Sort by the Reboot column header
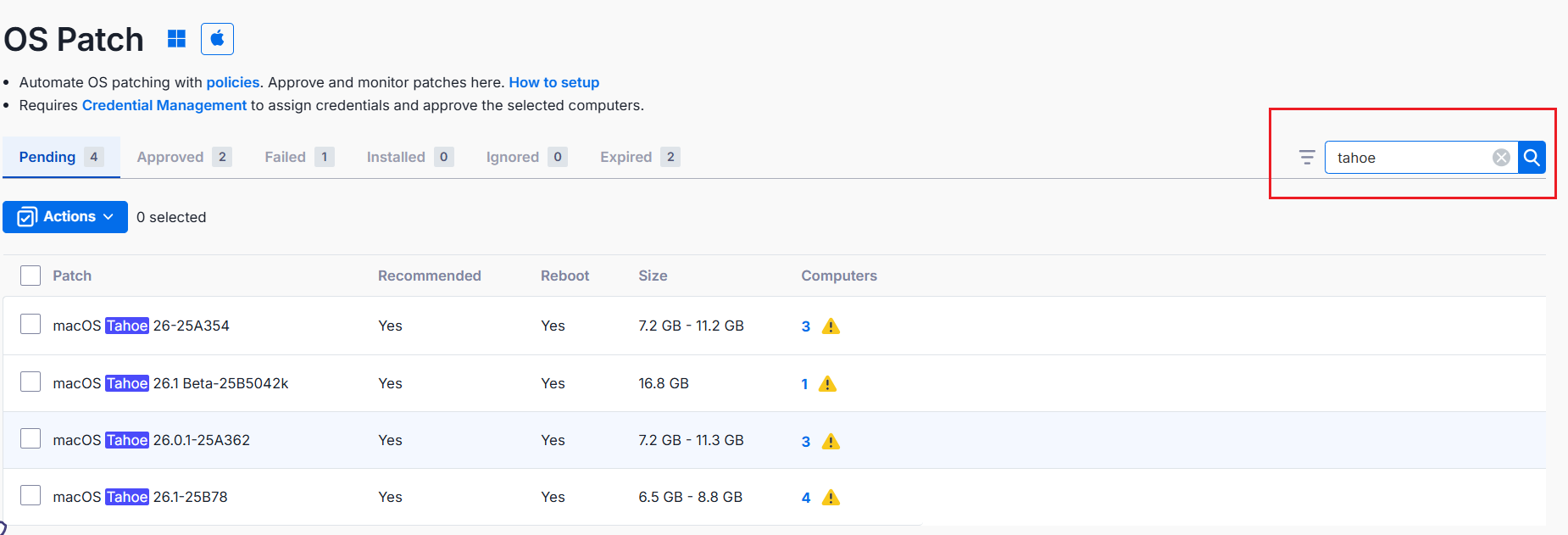 pos(565,276)
